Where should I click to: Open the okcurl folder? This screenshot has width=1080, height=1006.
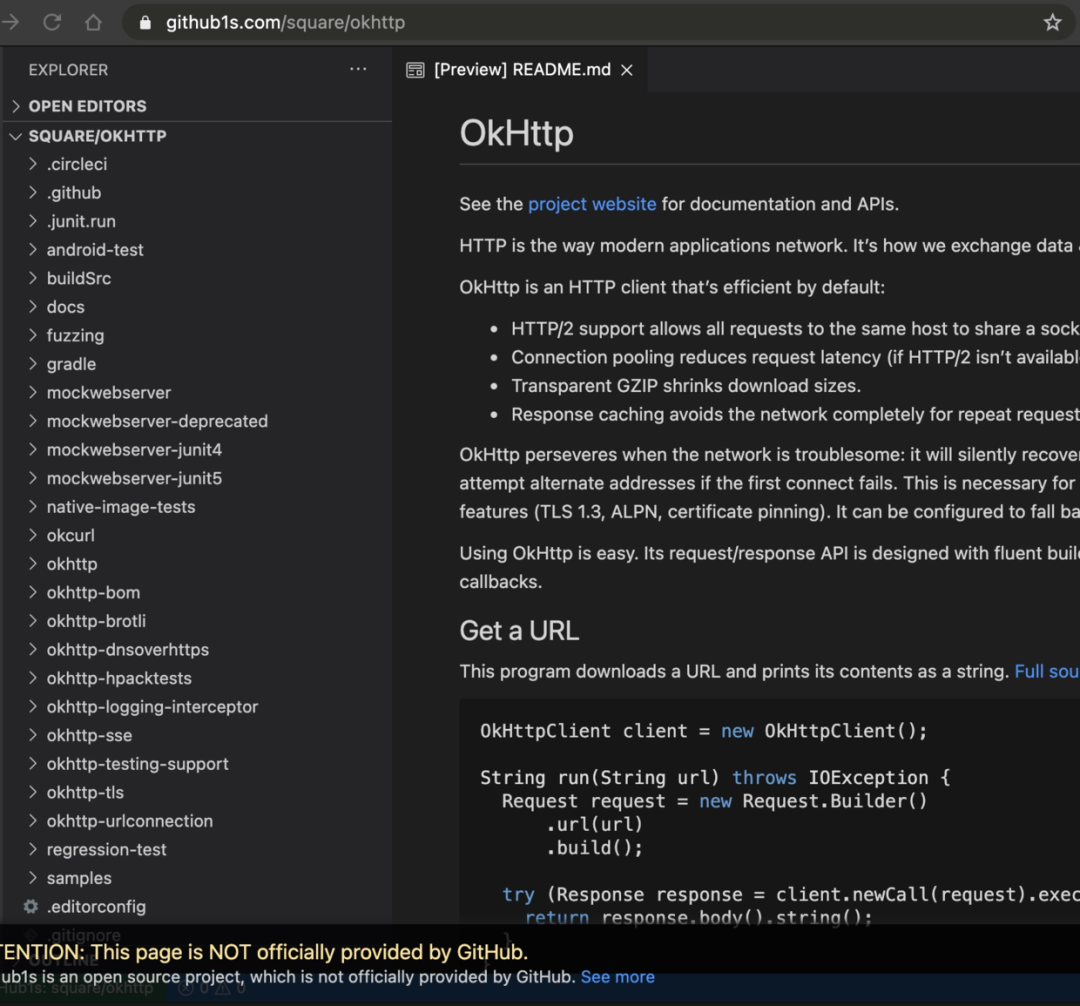(x=196, y=536)
